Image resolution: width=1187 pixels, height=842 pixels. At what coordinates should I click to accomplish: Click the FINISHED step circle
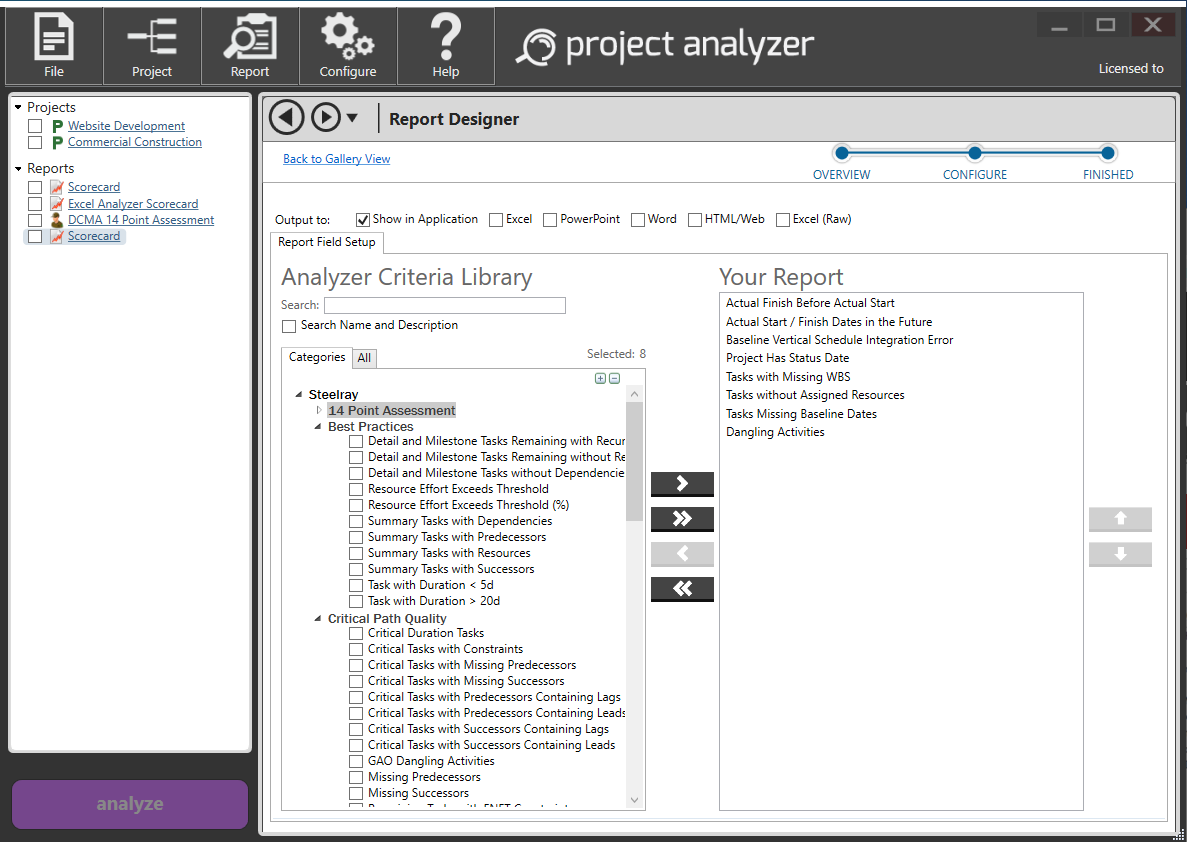click(1108, 154)
